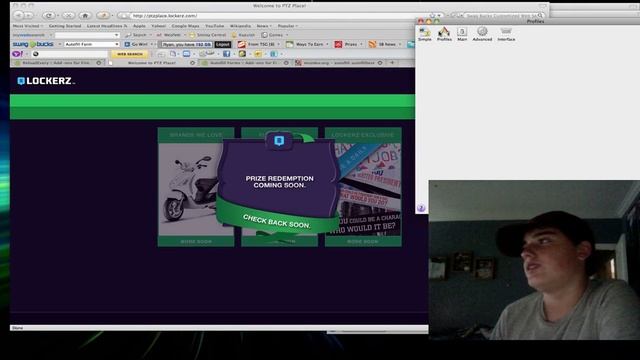Open the Yahoo! bookmark
The height and width of the screenshot is (360, 640).
click(x=158, y=26)
